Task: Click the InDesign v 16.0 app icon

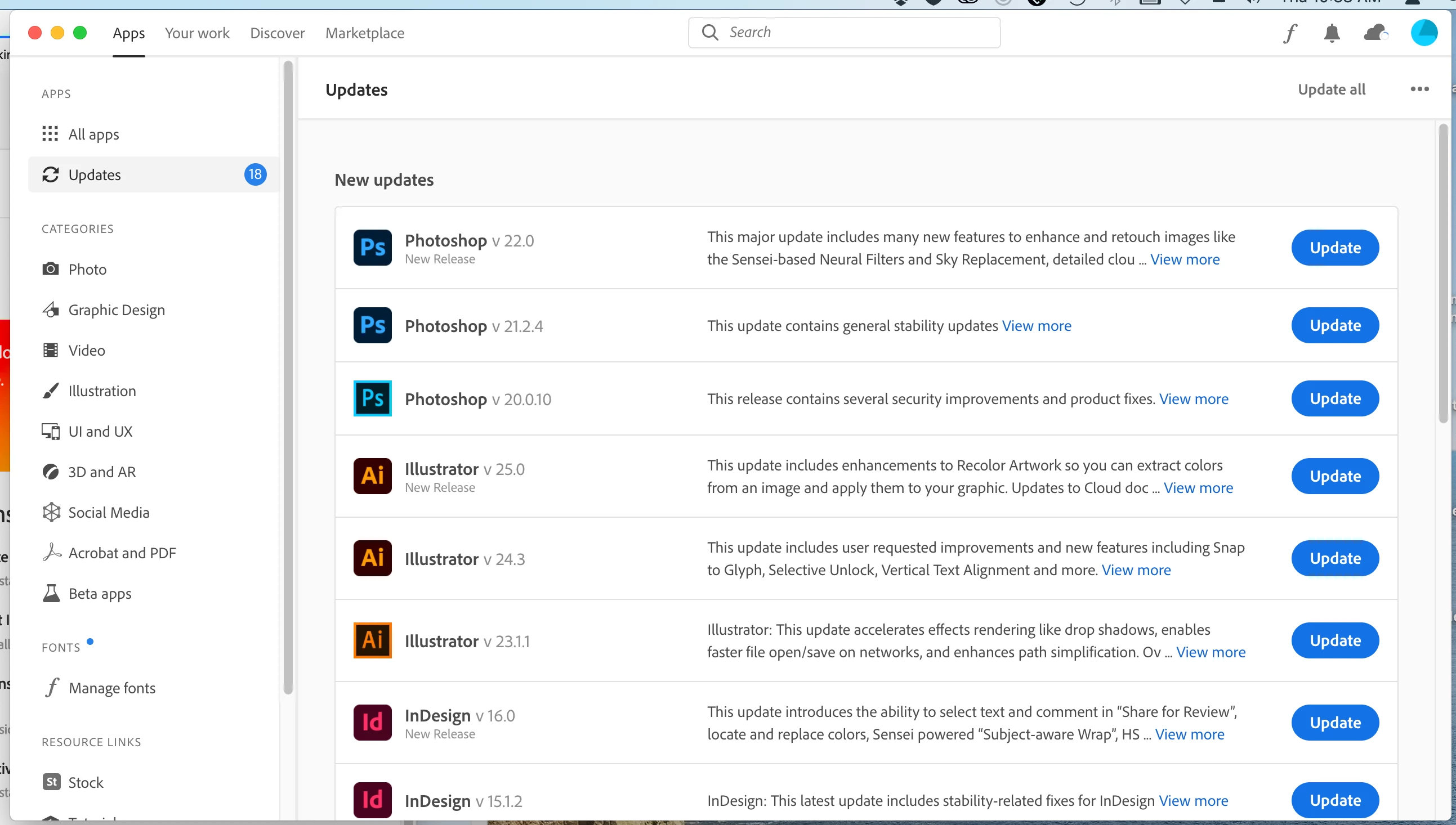Action: 372,723
